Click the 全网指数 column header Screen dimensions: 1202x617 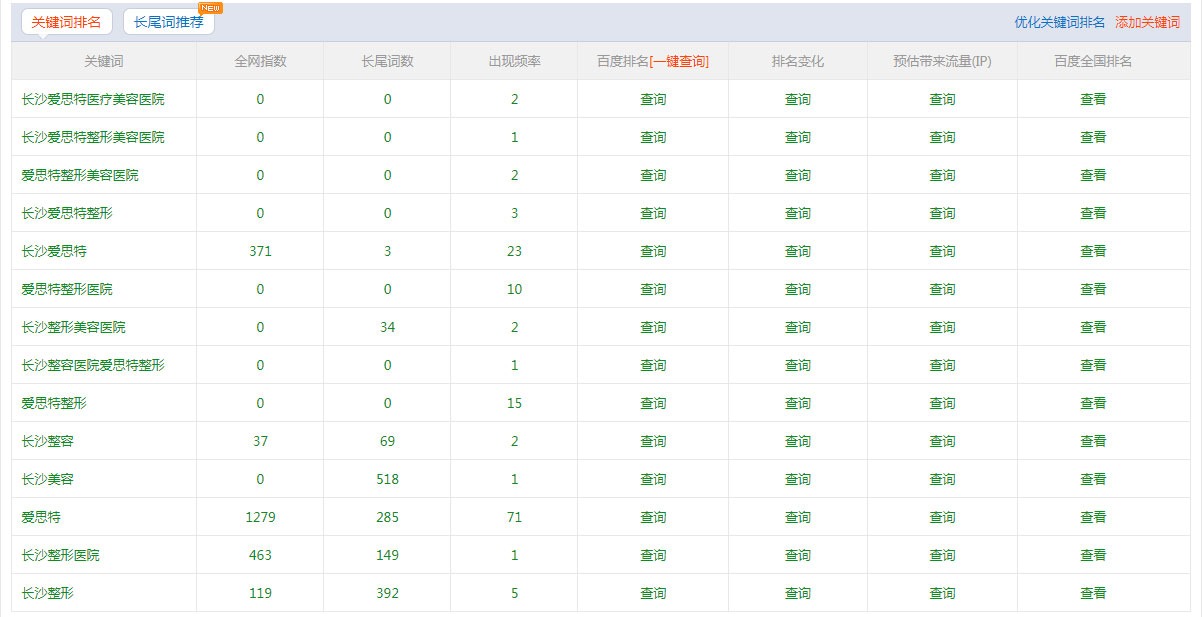260,61
